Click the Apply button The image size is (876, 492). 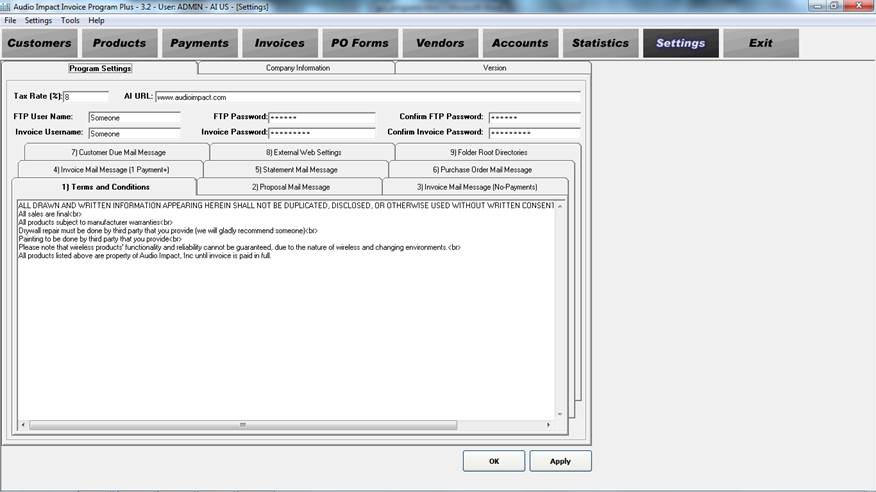pos(560,461)
